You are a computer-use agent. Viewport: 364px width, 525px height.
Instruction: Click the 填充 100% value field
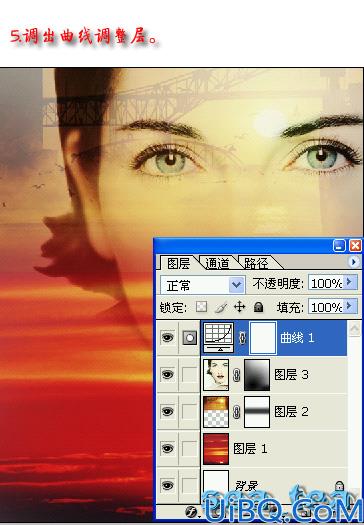click(325, 307)
